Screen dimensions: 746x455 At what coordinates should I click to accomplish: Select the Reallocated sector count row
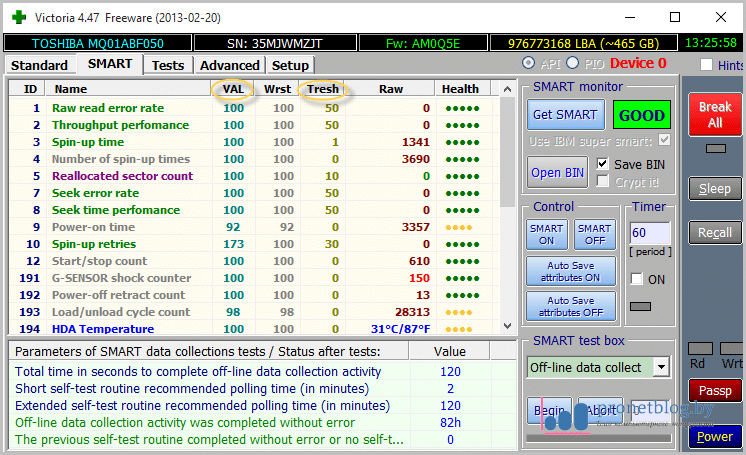254,176
